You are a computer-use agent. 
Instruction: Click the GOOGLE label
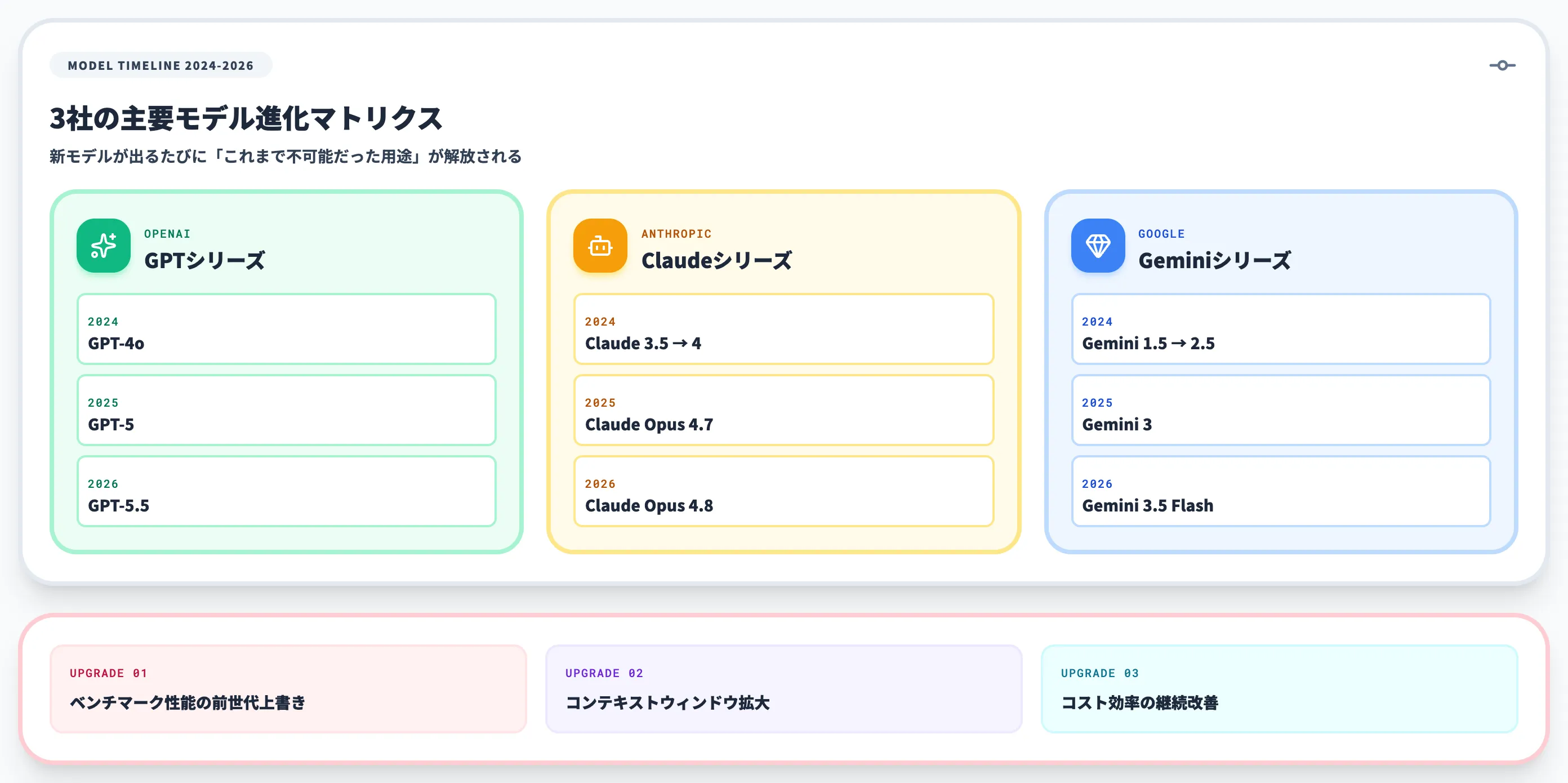click(x=1161, y=234)
